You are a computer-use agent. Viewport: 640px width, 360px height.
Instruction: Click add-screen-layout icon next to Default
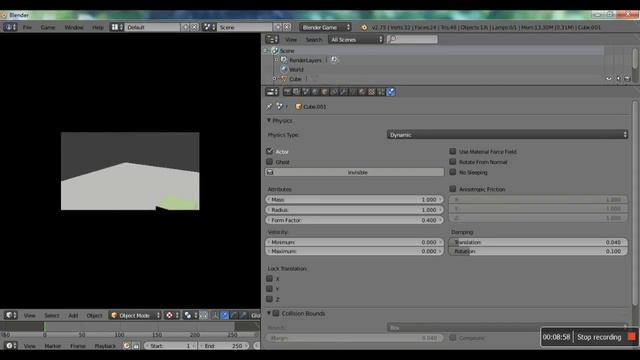(186, 27)
